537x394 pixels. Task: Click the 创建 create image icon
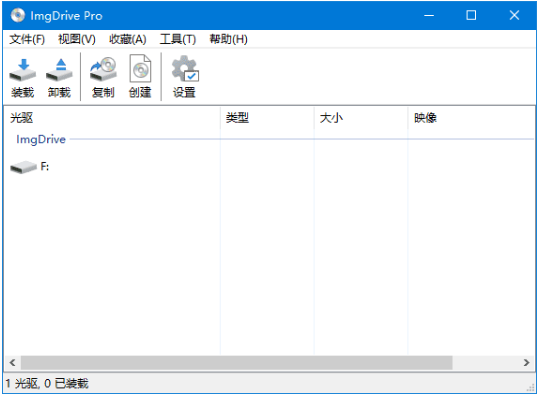coord(140,69)
